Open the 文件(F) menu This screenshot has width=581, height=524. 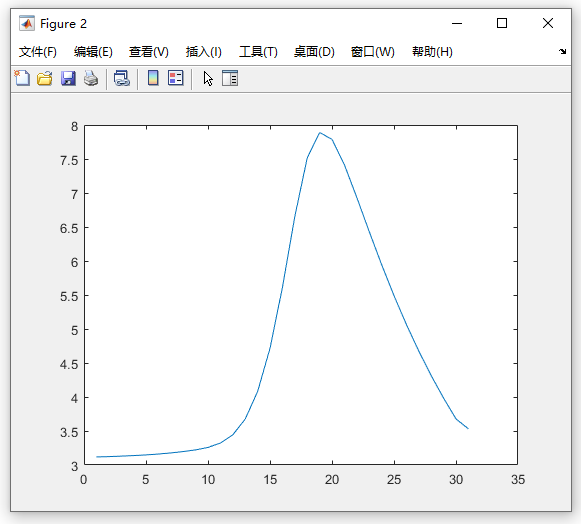click(38, 52)
